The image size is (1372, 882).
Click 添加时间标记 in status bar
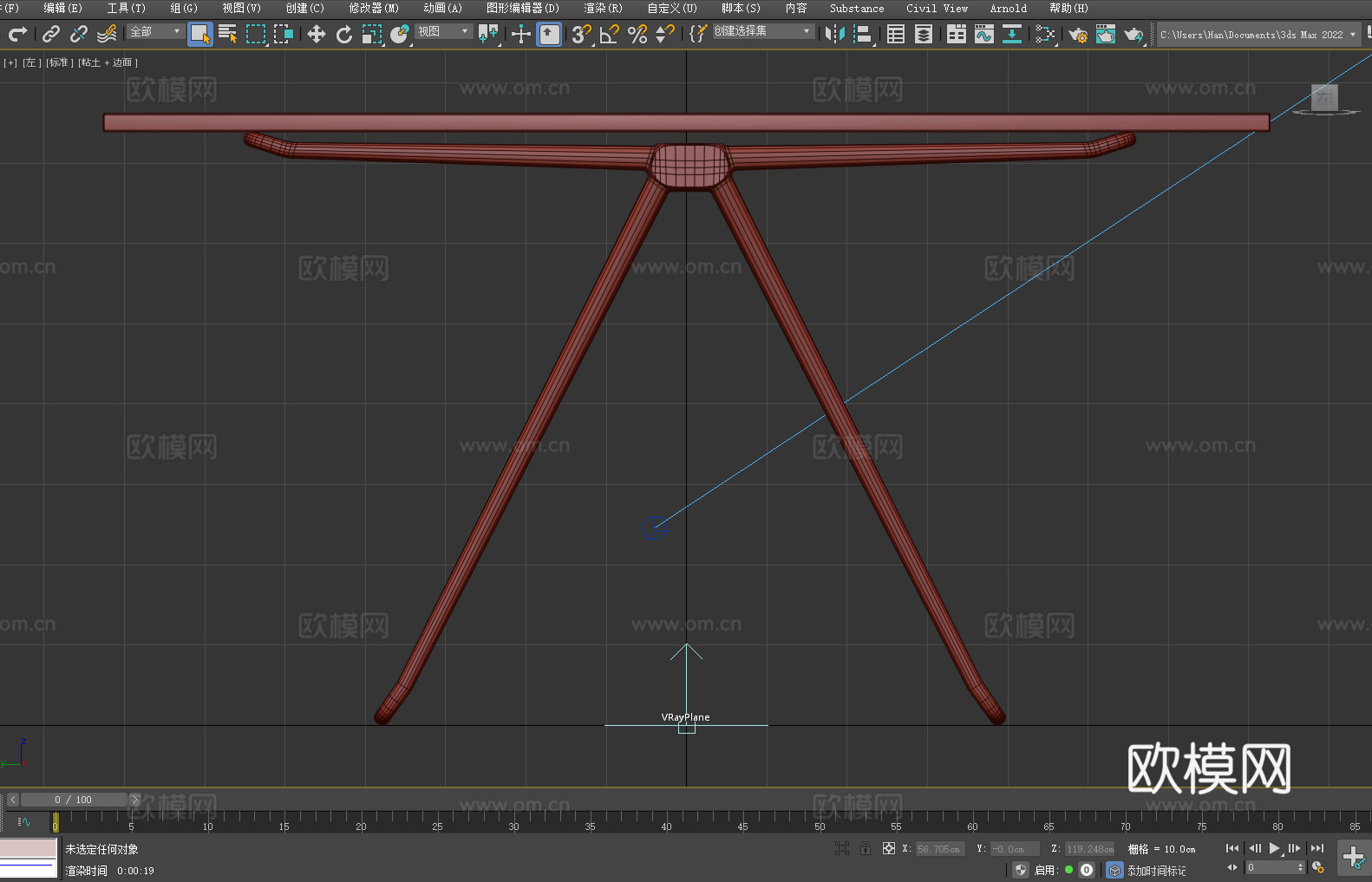(x=1156, y=870)
